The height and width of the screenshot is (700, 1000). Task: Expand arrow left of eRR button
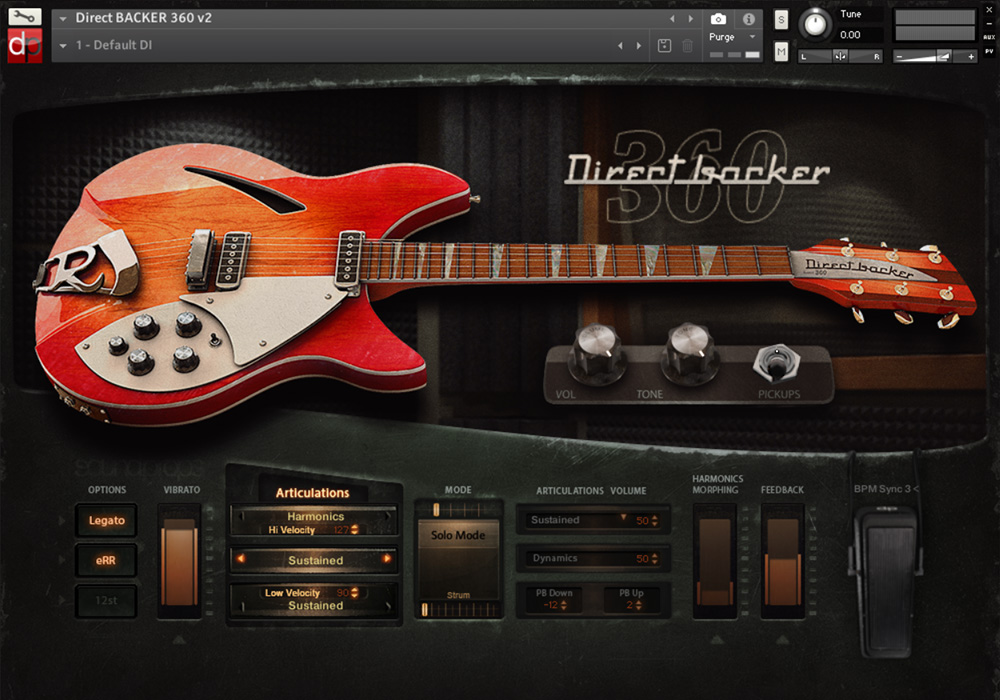[62, 560]
